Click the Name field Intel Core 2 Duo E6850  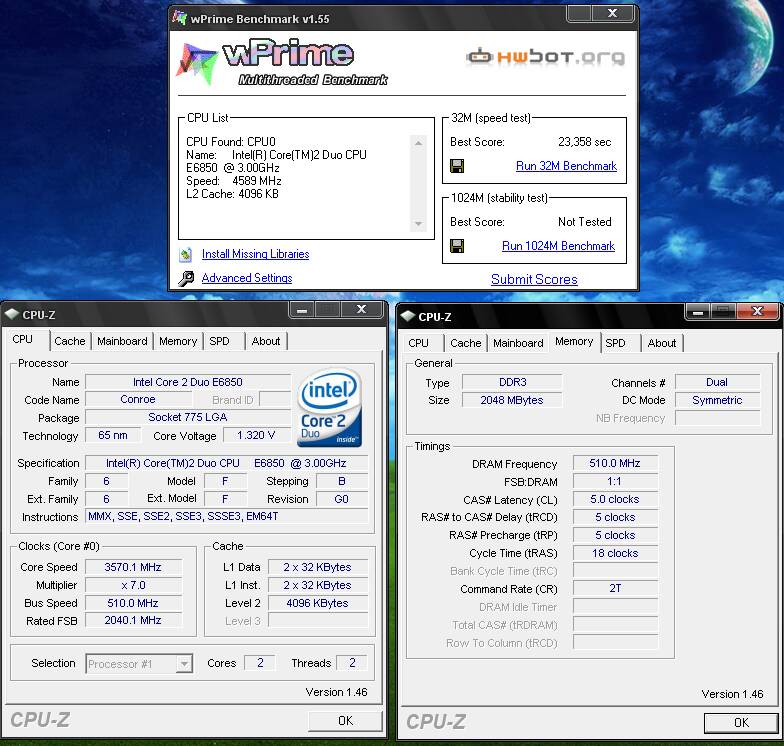coord(188,382)
